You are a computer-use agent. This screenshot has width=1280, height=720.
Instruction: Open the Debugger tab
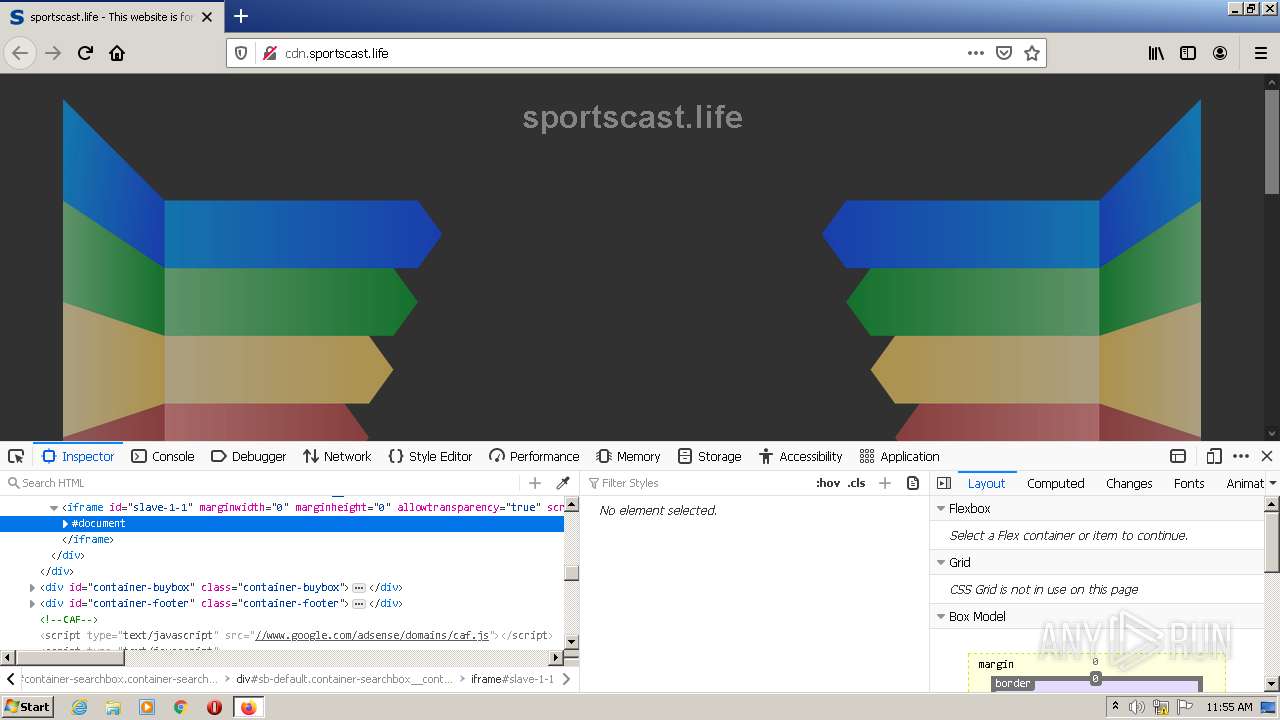[x=249, y=456]
